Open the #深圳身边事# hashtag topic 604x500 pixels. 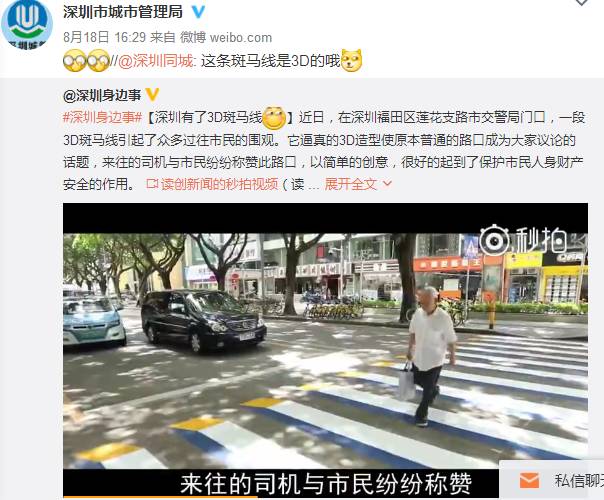pos(103,117)
